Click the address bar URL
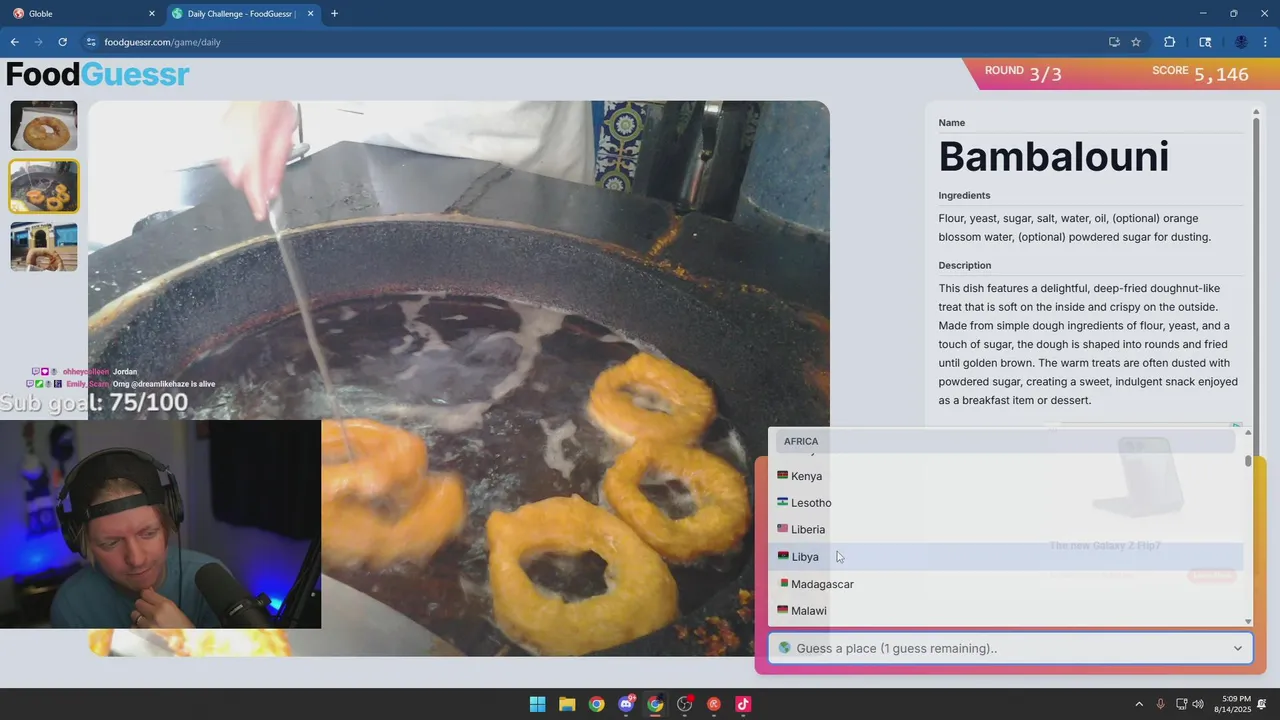This screenshot has height=720, width=1280. (x=162, y=42)
